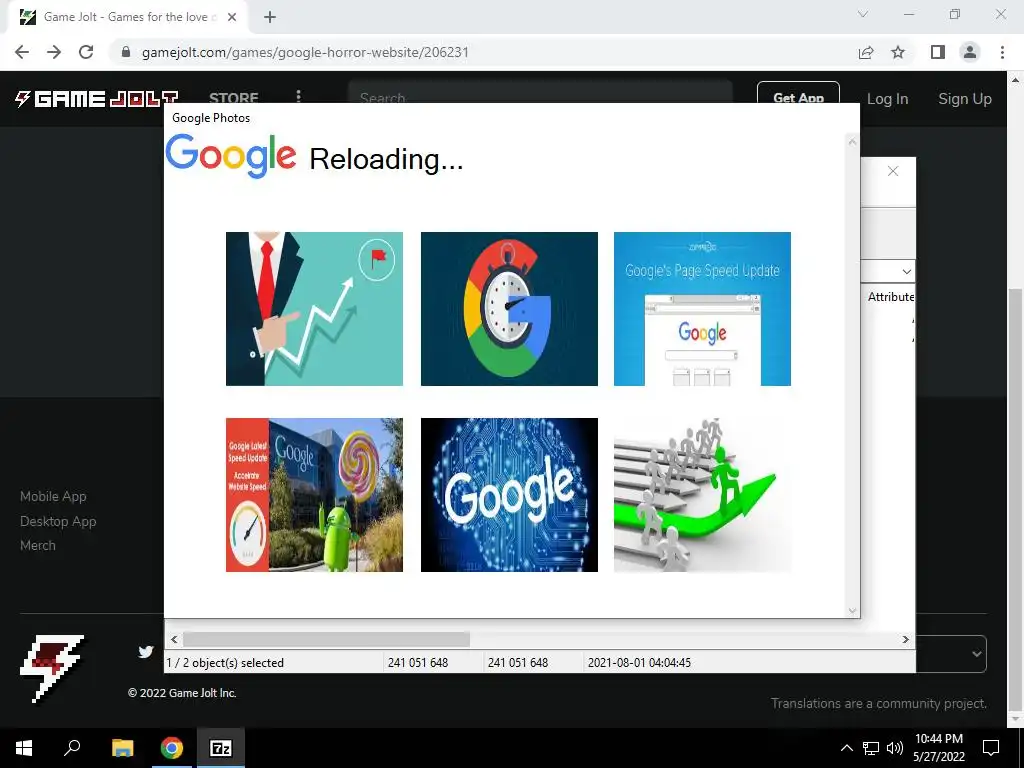Reload the page with the refresh icon
Viewport: 1024px width, 768px height.
pos(86,52)
